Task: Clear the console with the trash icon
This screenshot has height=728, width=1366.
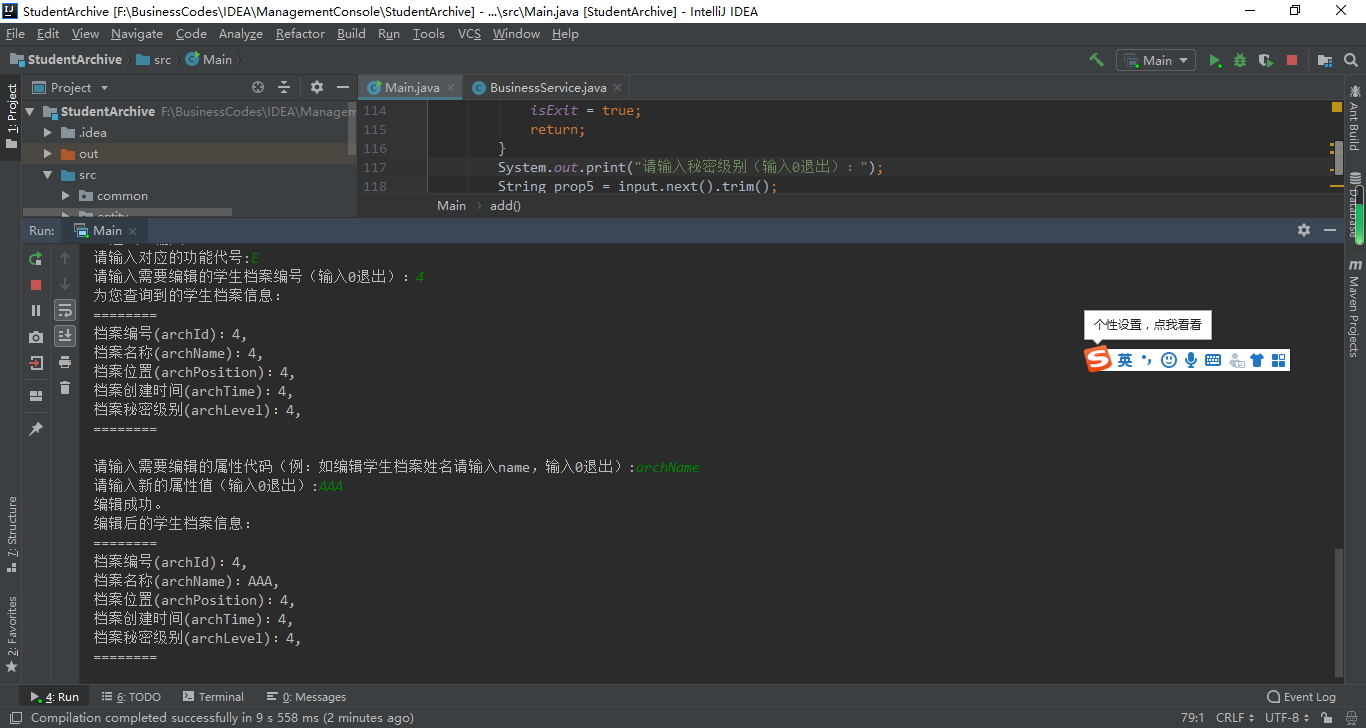Action: point(65,388)
